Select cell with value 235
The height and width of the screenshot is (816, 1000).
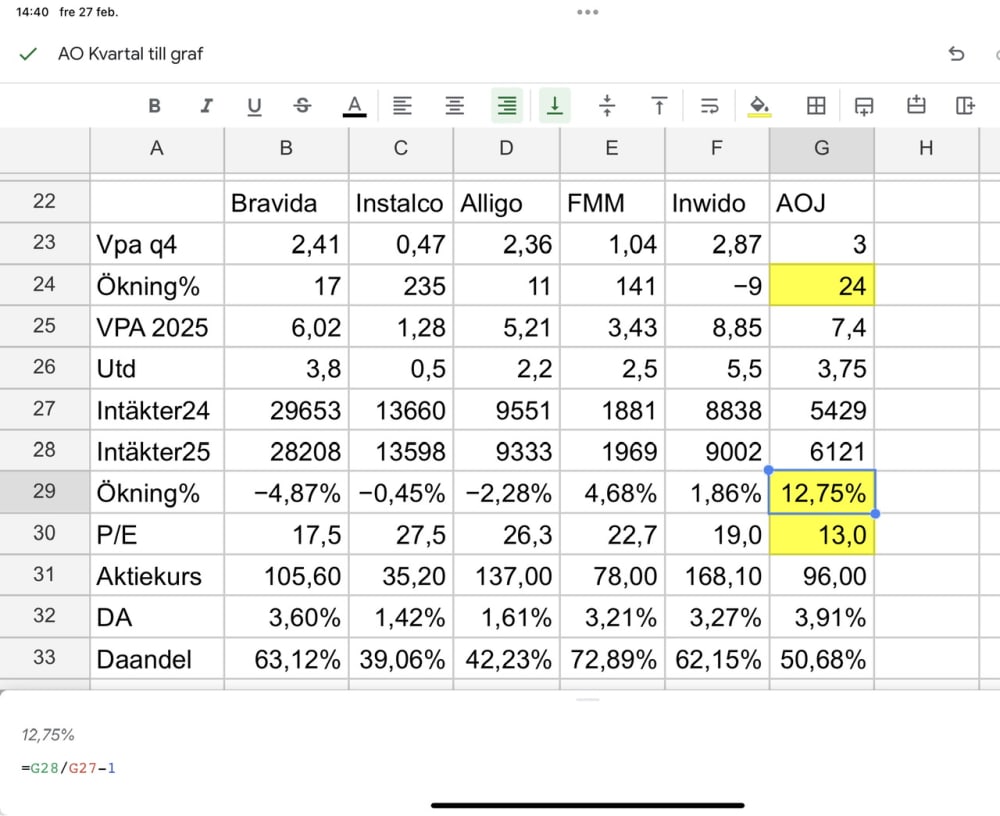click(x=401, y=285)
